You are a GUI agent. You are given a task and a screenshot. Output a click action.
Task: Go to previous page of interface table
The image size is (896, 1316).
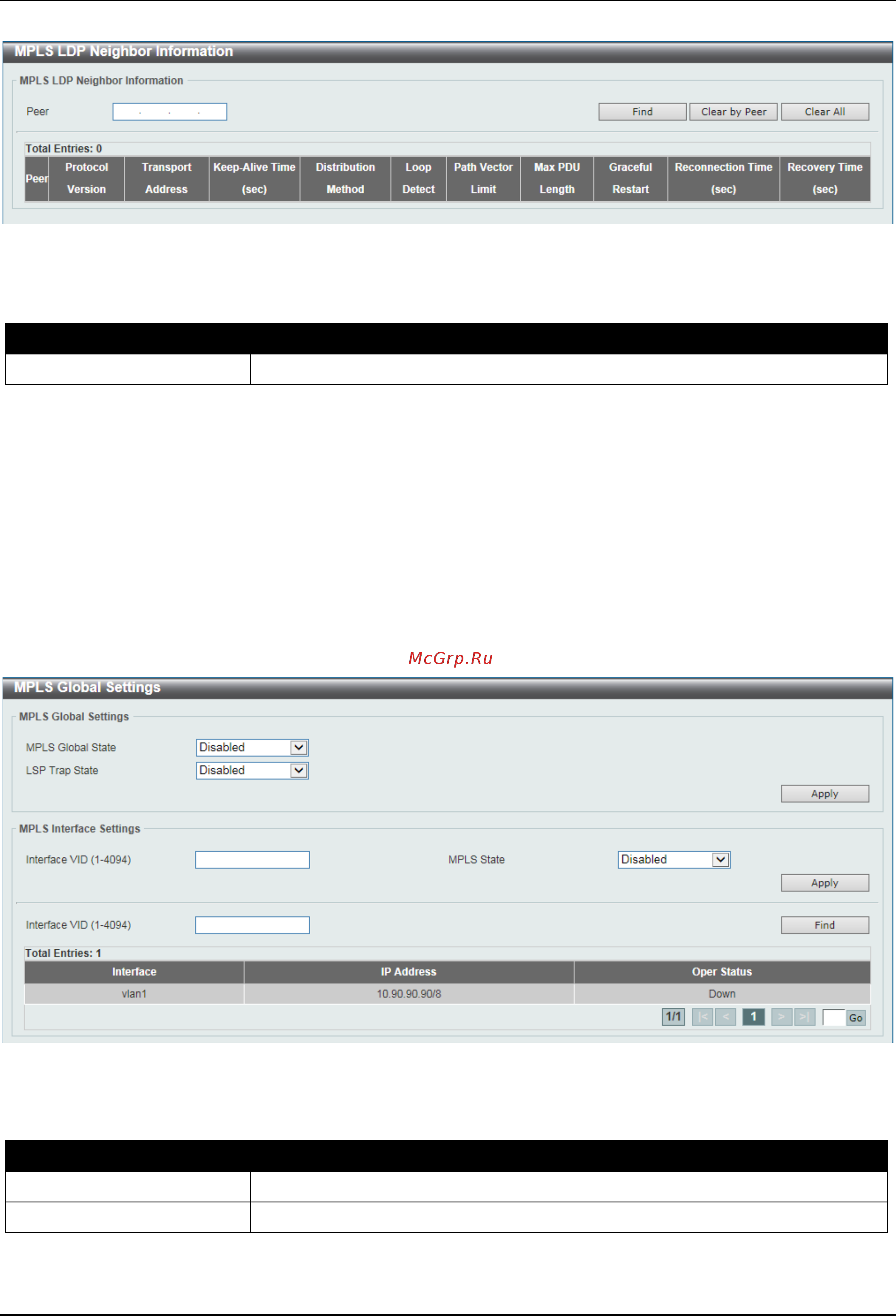(725, 1017)
